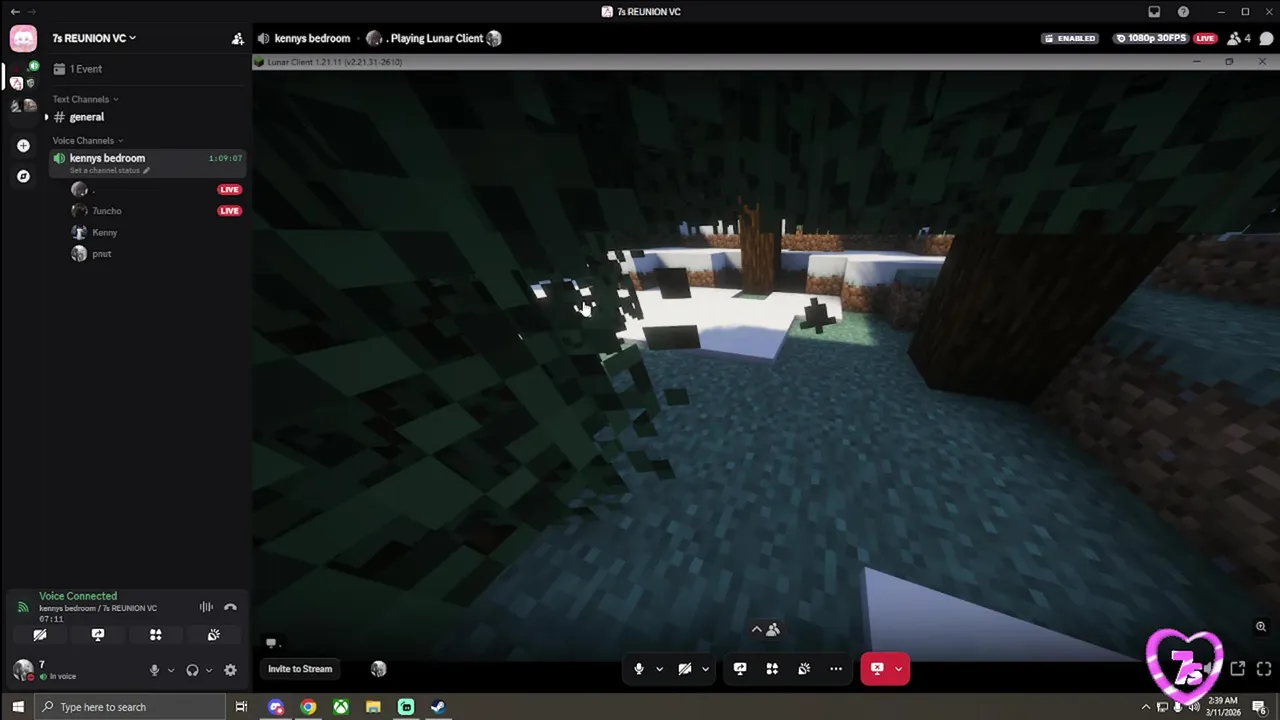Click the LIVE badge next to 7uncho
Image resolution: width=1280 pixels, height=720 pixels.
pos(229,211)
